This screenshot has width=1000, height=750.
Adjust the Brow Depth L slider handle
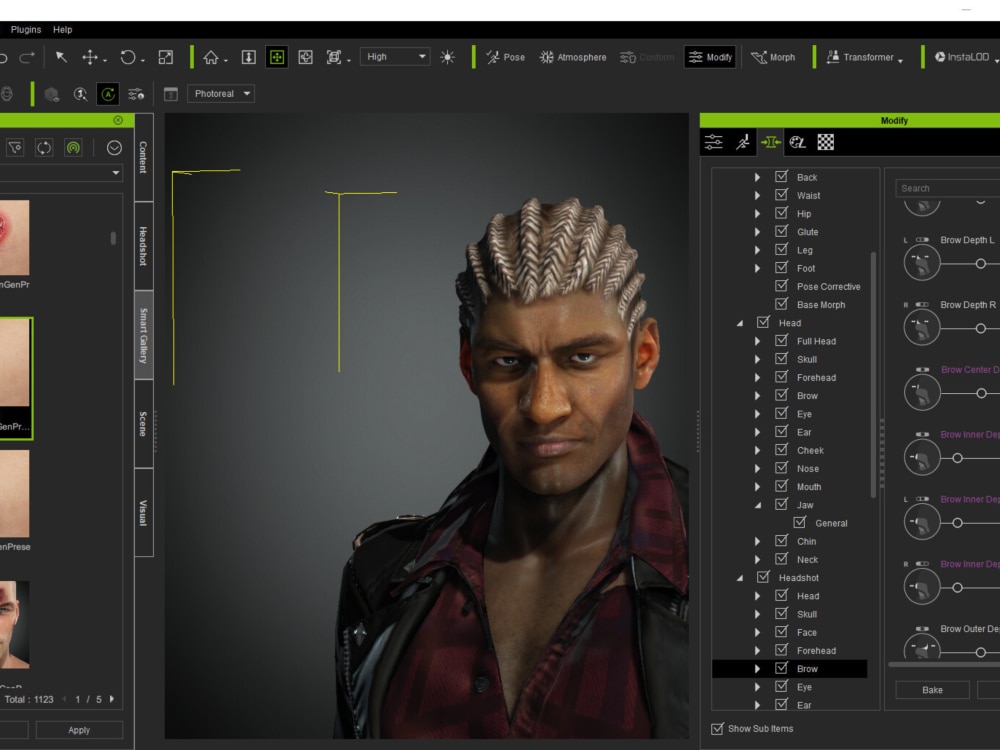[981, 263]
